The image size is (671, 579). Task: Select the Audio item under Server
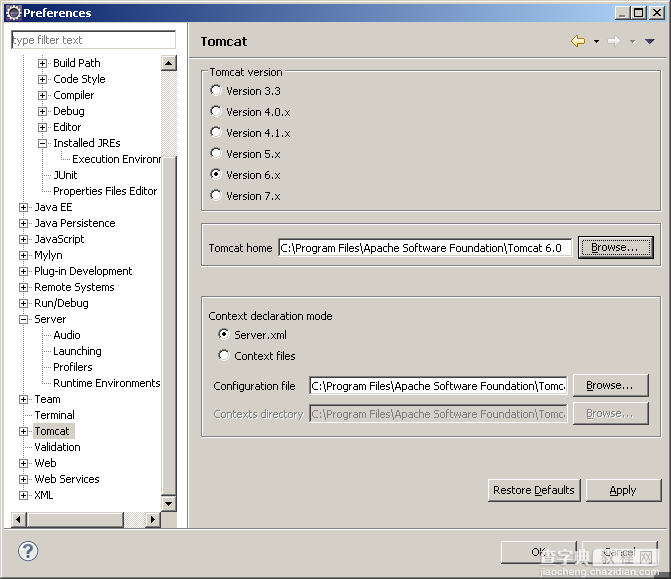67,335
